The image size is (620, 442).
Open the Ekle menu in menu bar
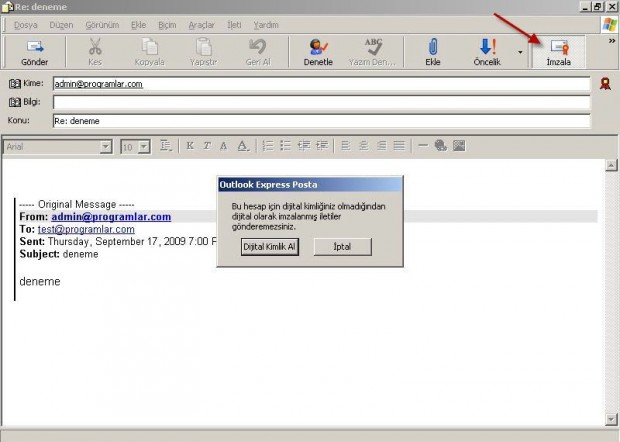tap(139, 25)
